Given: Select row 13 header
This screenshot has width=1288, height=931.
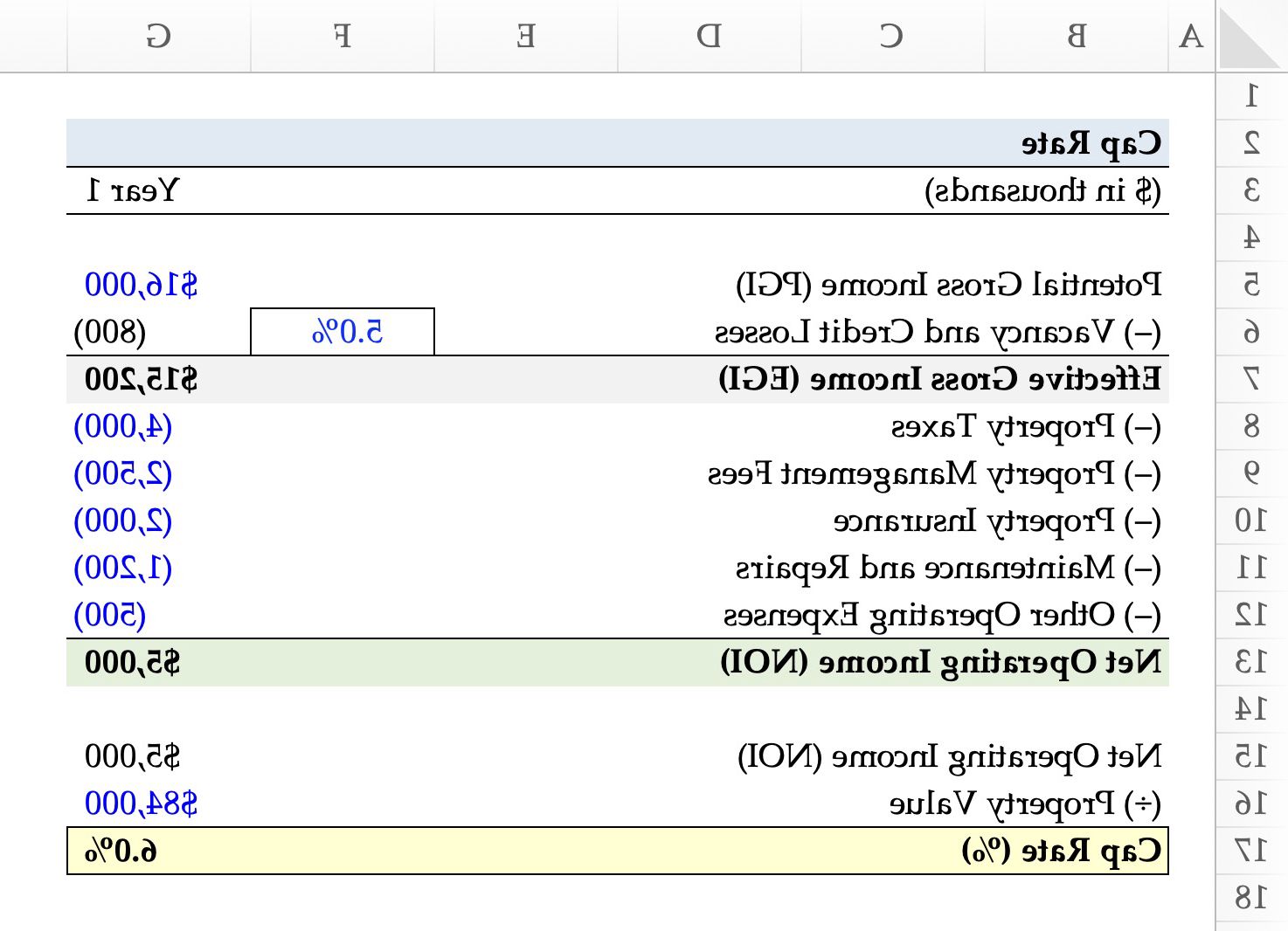Looking at the screenshot, I should tap(1251, 663).
